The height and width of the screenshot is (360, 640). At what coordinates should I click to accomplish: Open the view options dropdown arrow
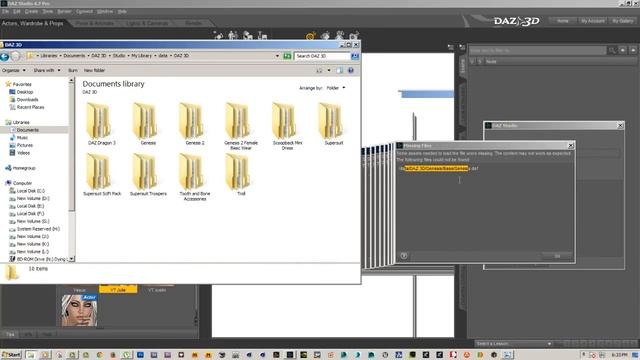[x=329, y=71]
